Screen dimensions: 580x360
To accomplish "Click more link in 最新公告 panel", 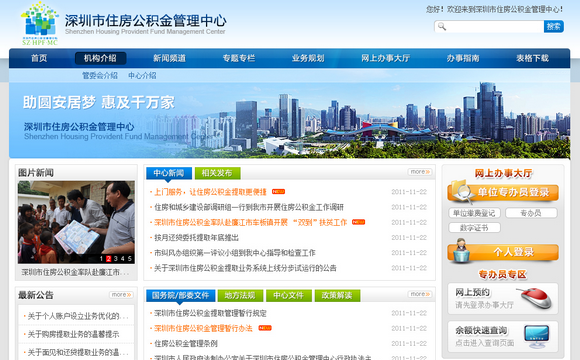I will click(121, 295).
